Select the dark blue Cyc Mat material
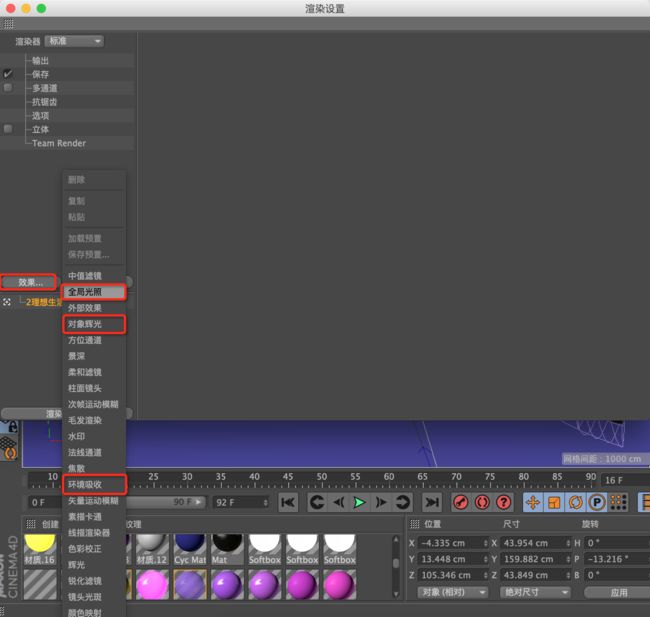Screen dimensions: 650x617 190,550
